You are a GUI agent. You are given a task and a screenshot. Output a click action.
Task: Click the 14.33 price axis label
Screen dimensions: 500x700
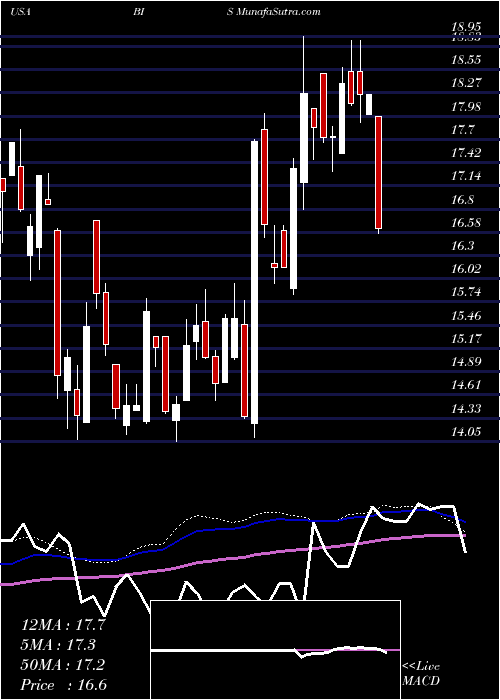click(466, 408)
